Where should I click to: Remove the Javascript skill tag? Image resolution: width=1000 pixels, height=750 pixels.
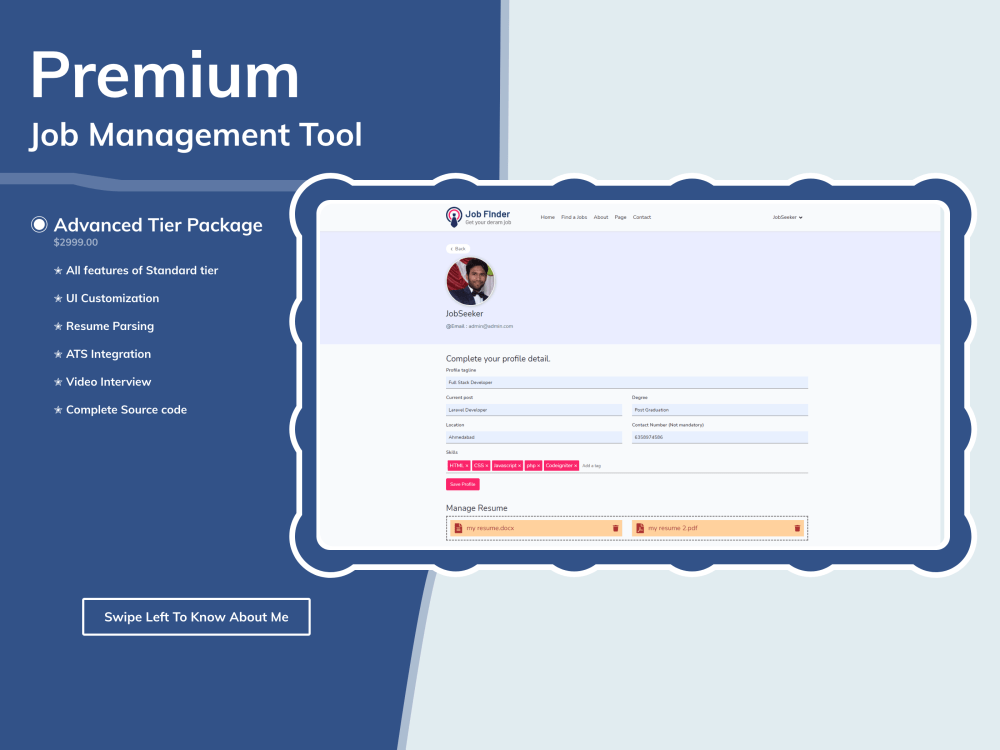519,466
